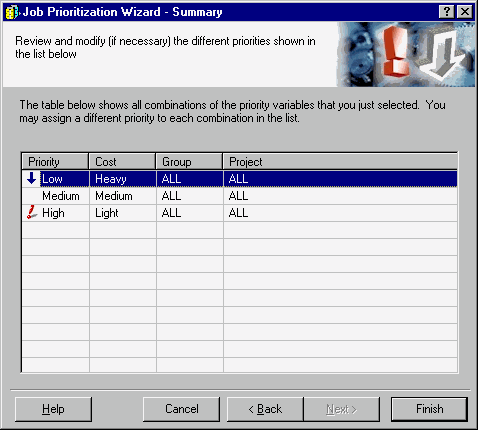
Task: Click the Heavy cost cell
Action: (x=123, y=179)
